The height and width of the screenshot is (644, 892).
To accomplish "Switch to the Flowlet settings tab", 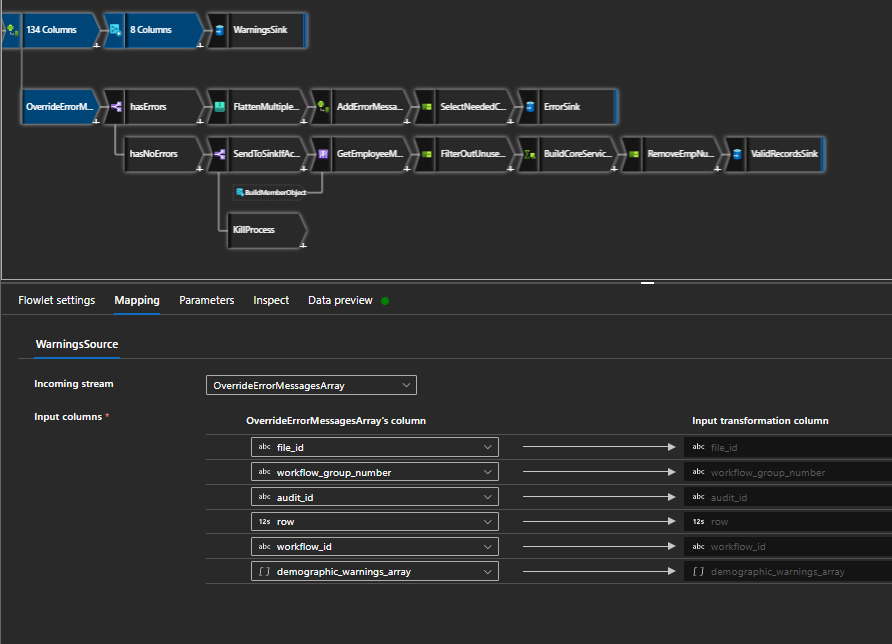I will (57, 300).
